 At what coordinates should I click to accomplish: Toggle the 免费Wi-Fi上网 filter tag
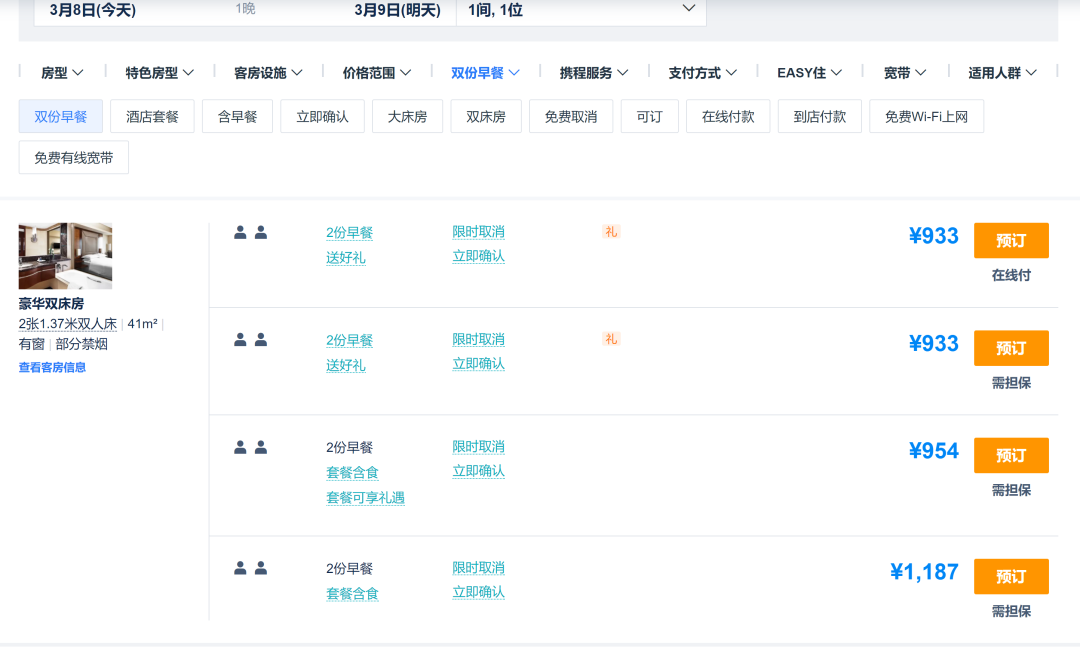tap(926, 117)
